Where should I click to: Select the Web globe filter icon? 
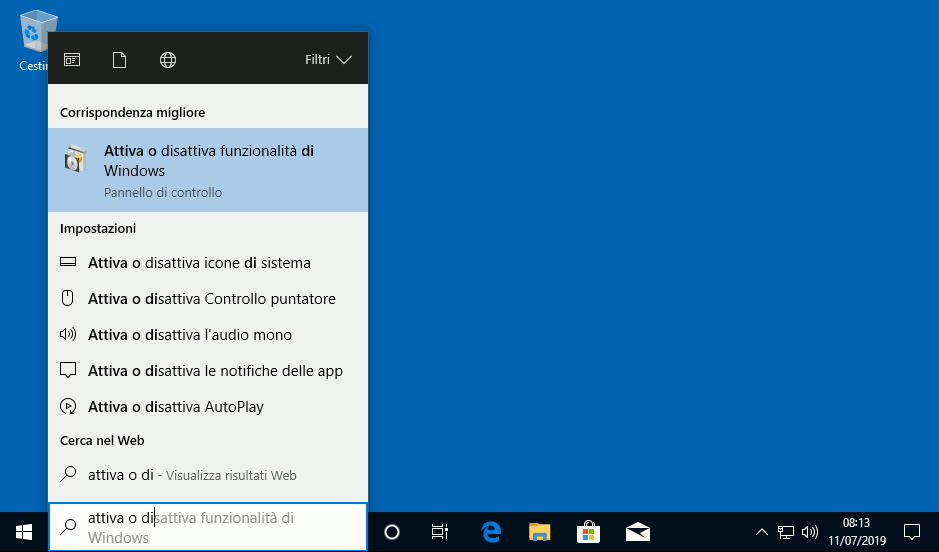[168, 60]
